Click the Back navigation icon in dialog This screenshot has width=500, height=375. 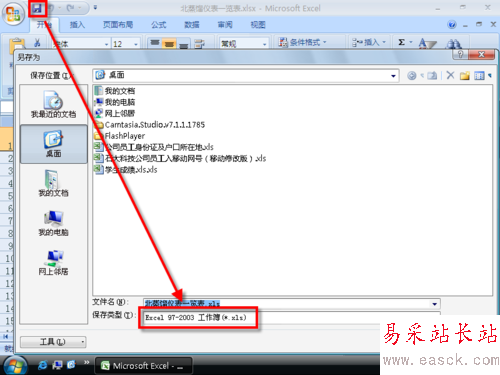[x=412, y=76]
